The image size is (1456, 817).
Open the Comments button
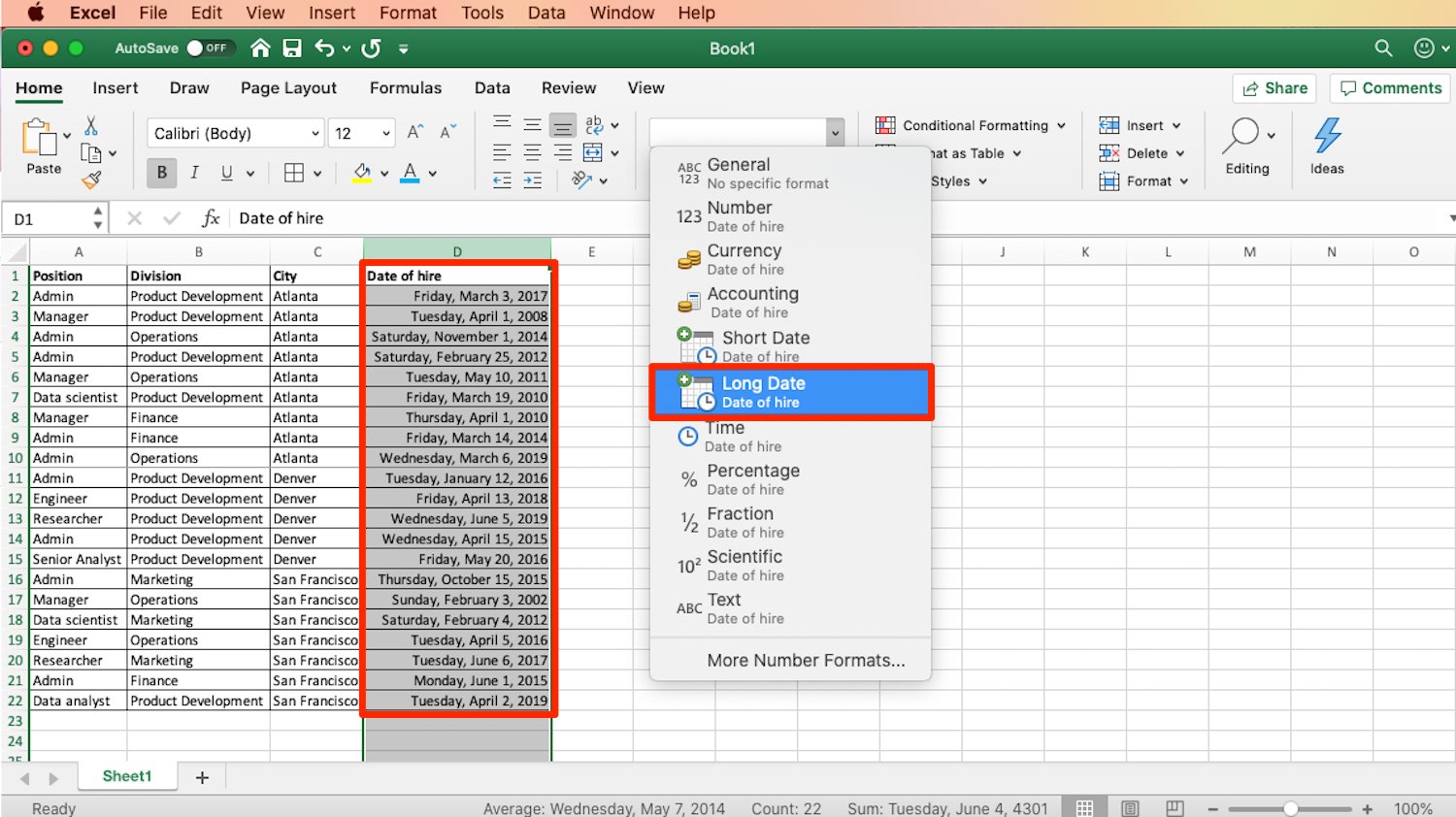(1390, 88)
